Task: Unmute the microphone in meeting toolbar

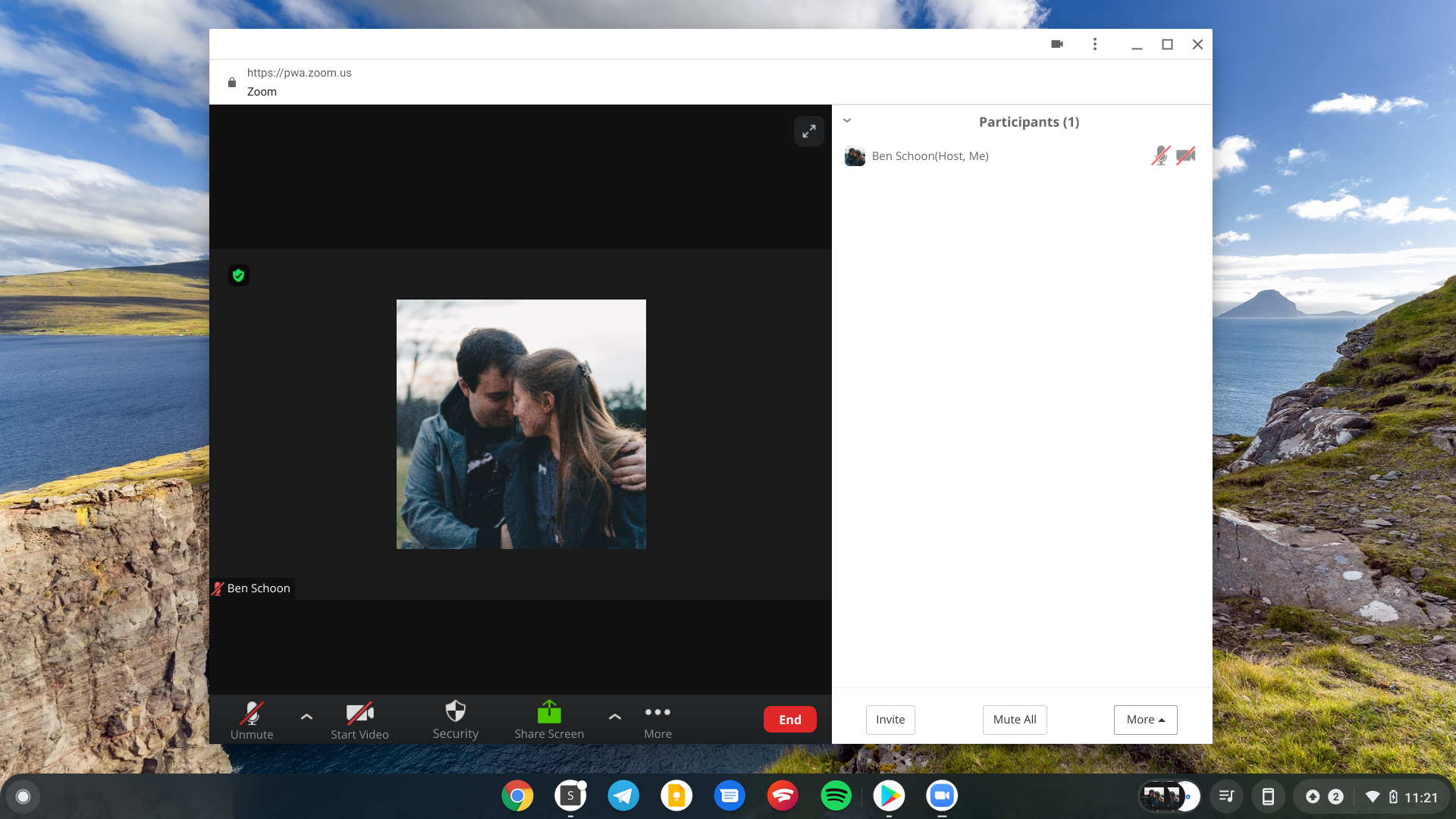Action: [252, 719]
